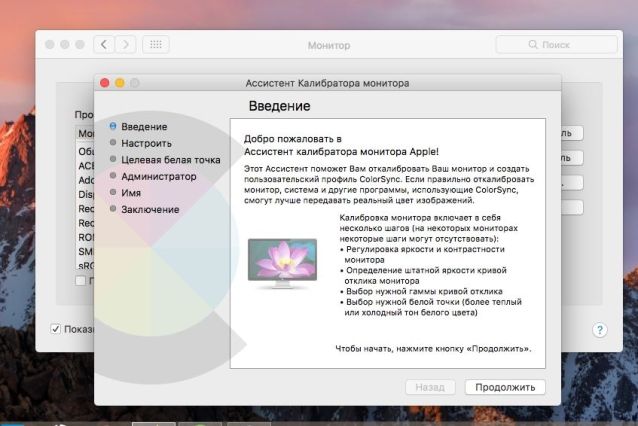The width and height of the screenshot is (638, 426).
Task: Click the Чтобы начать instruction line
Action: (433, 349)
